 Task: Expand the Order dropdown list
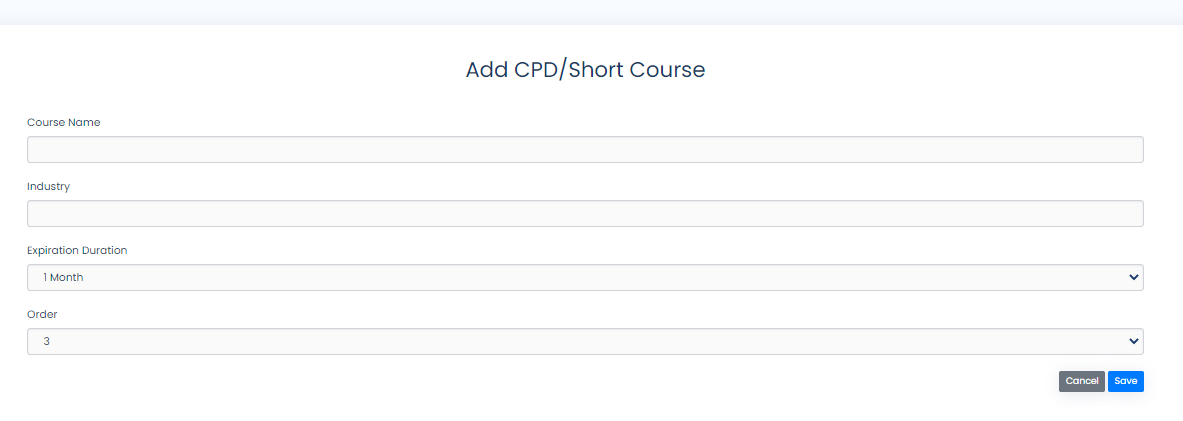(x=585, y=342)
